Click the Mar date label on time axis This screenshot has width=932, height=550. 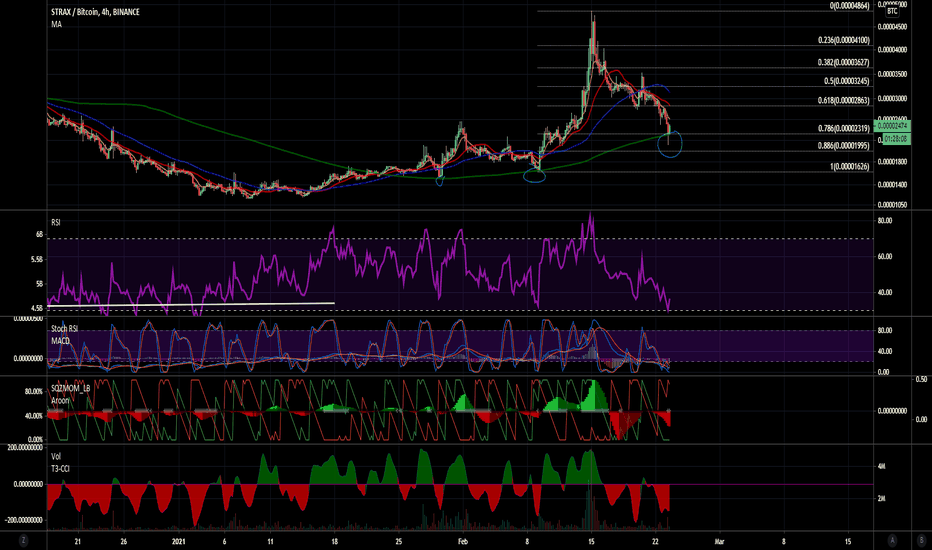pos(719,542)
